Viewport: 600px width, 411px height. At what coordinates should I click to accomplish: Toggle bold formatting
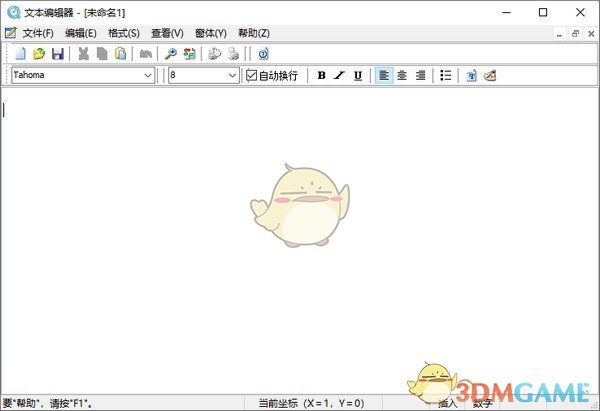[321, 75]
